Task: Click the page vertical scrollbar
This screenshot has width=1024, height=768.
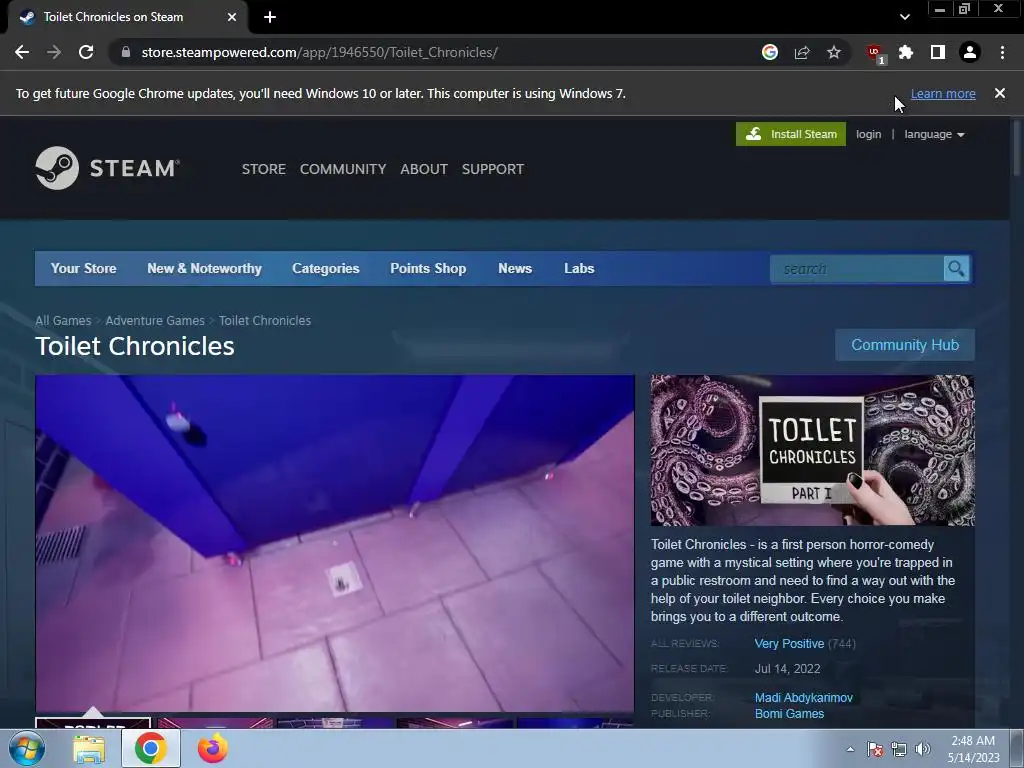Action: (1017, 148)
